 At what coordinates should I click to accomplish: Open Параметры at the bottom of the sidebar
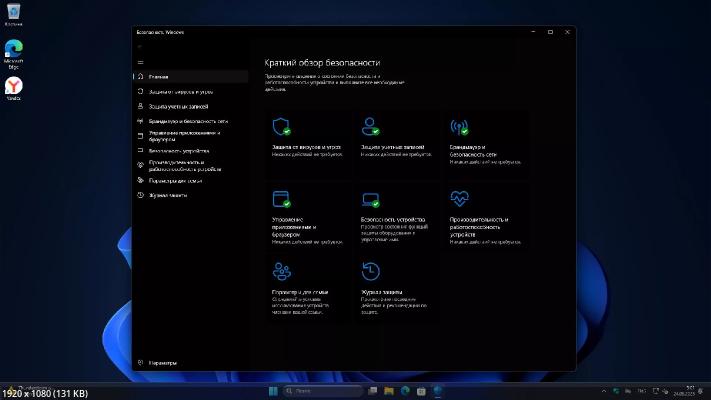coord(165,363)
